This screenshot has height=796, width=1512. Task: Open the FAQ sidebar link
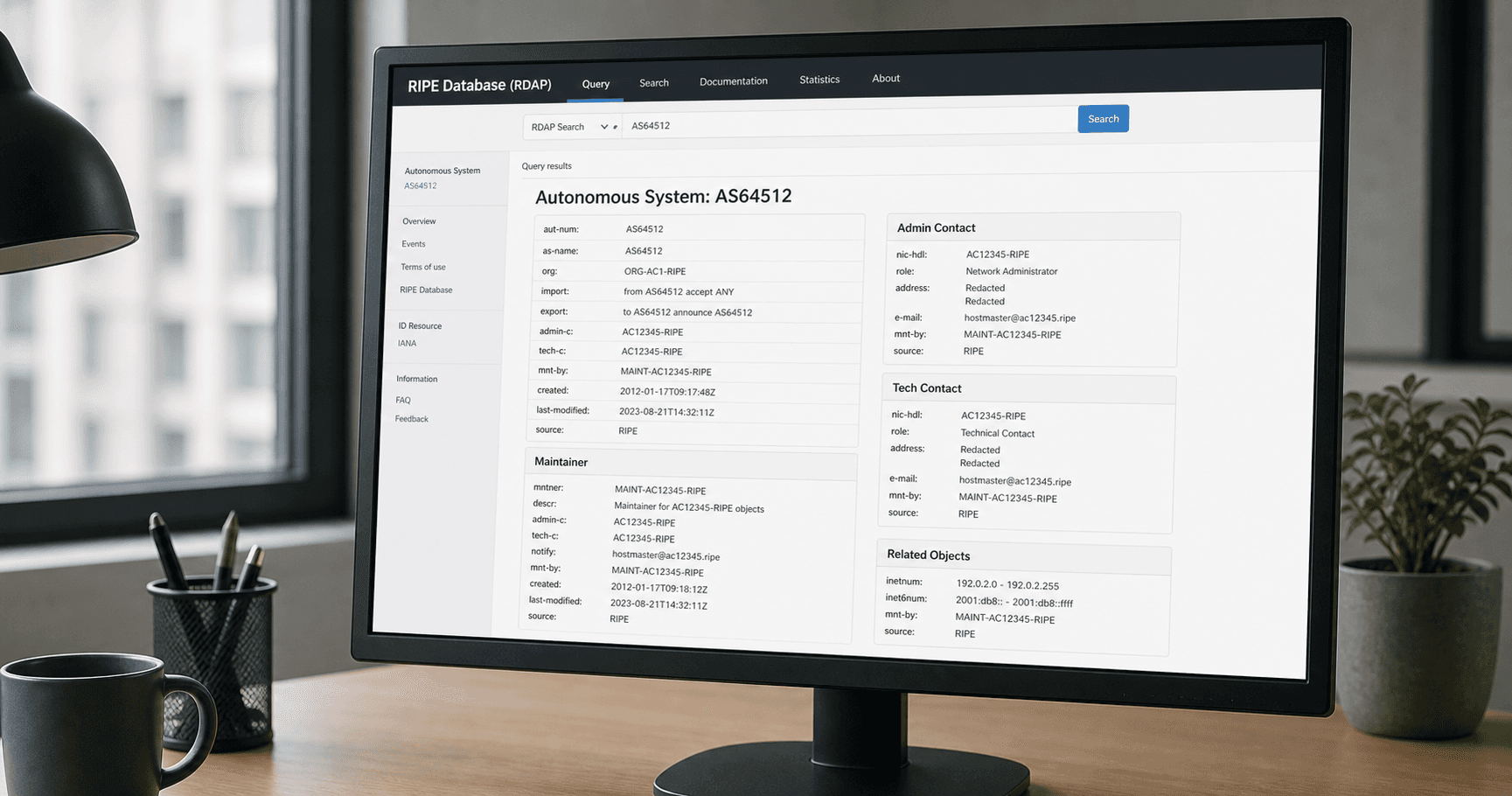click(x=403, y=401)
